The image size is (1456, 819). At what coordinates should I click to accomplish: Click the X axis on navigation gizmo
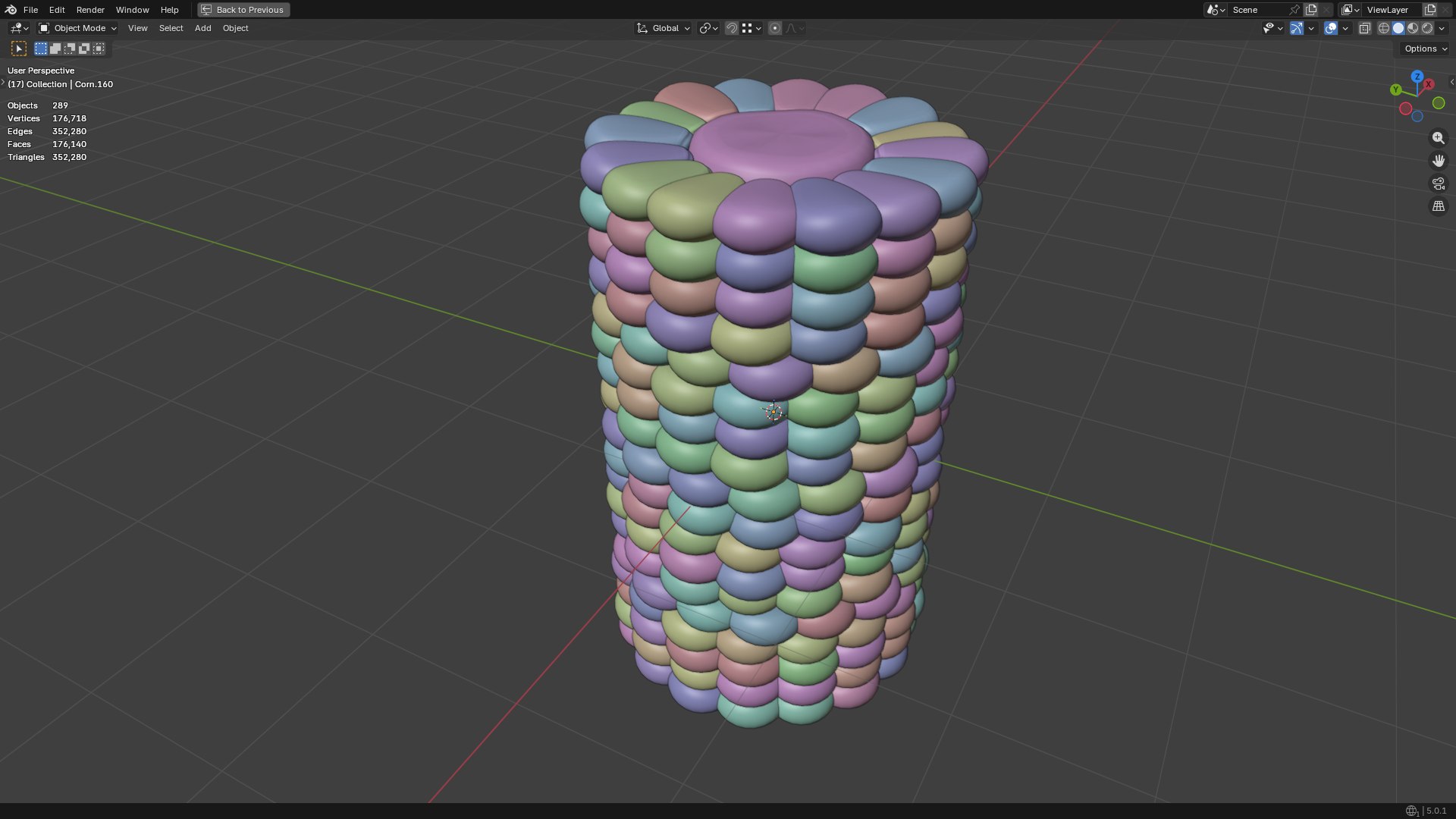click(x=1429, y=84)
